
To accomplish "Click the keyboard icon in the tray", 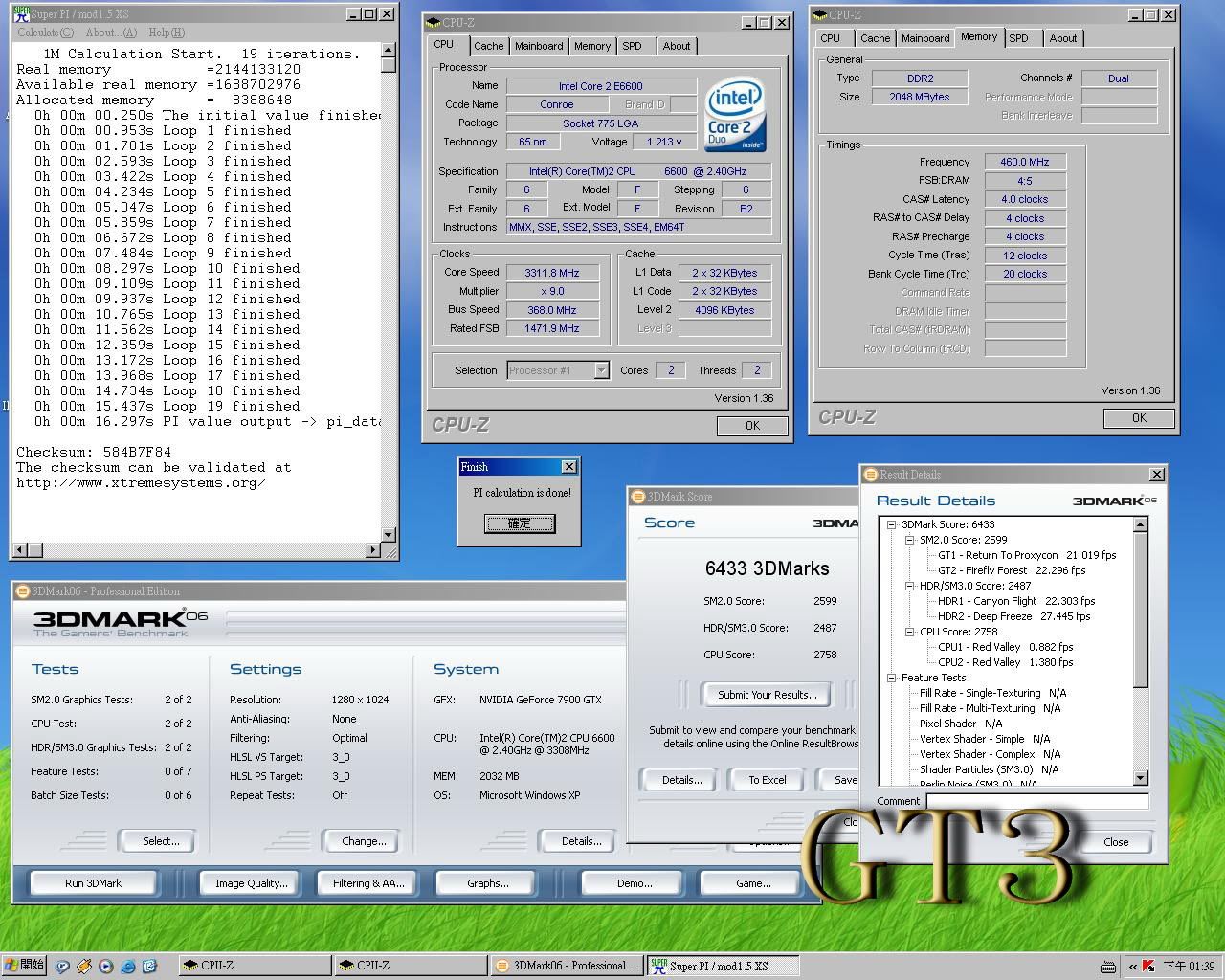I will point(1107,967).
